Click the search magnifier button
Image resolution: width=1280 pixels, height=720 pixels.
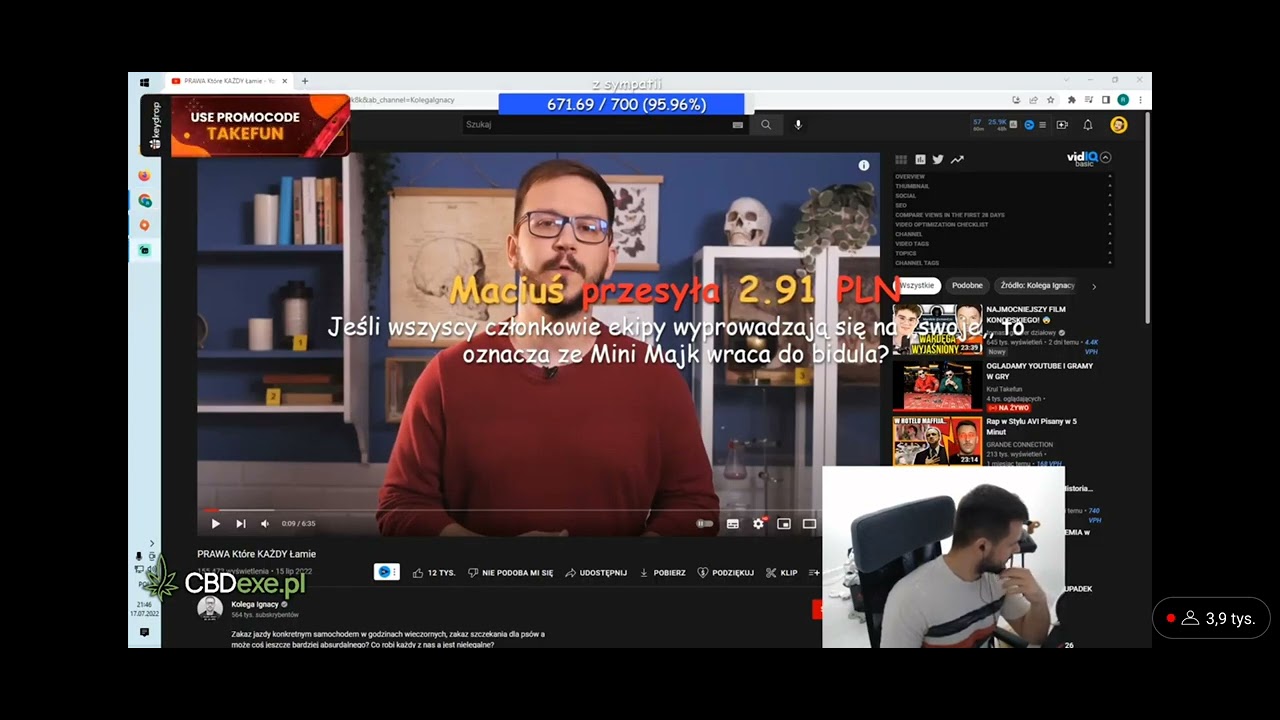click(x=766, y=125)
